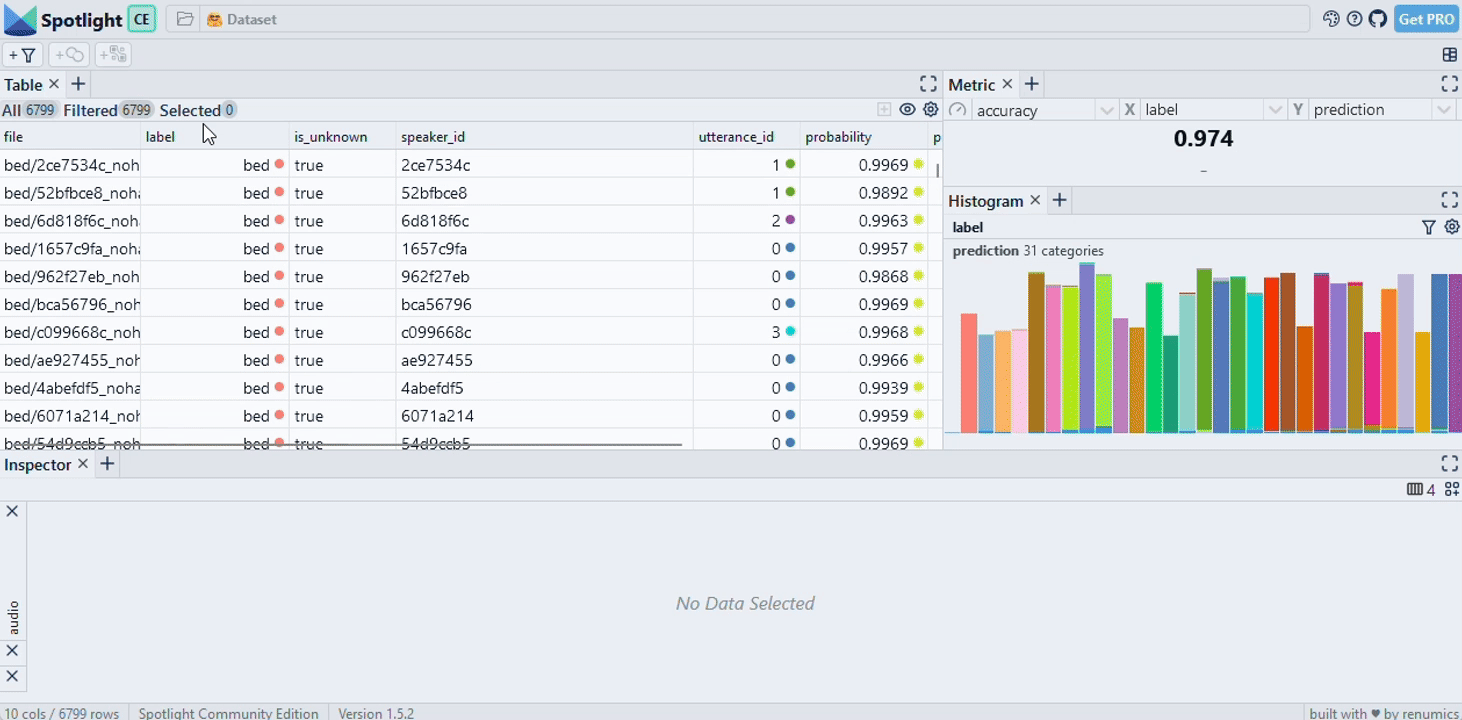Screen dimensions: 1462x720
Task: Open the X axis label dropdown
Action: (1274, 110)
